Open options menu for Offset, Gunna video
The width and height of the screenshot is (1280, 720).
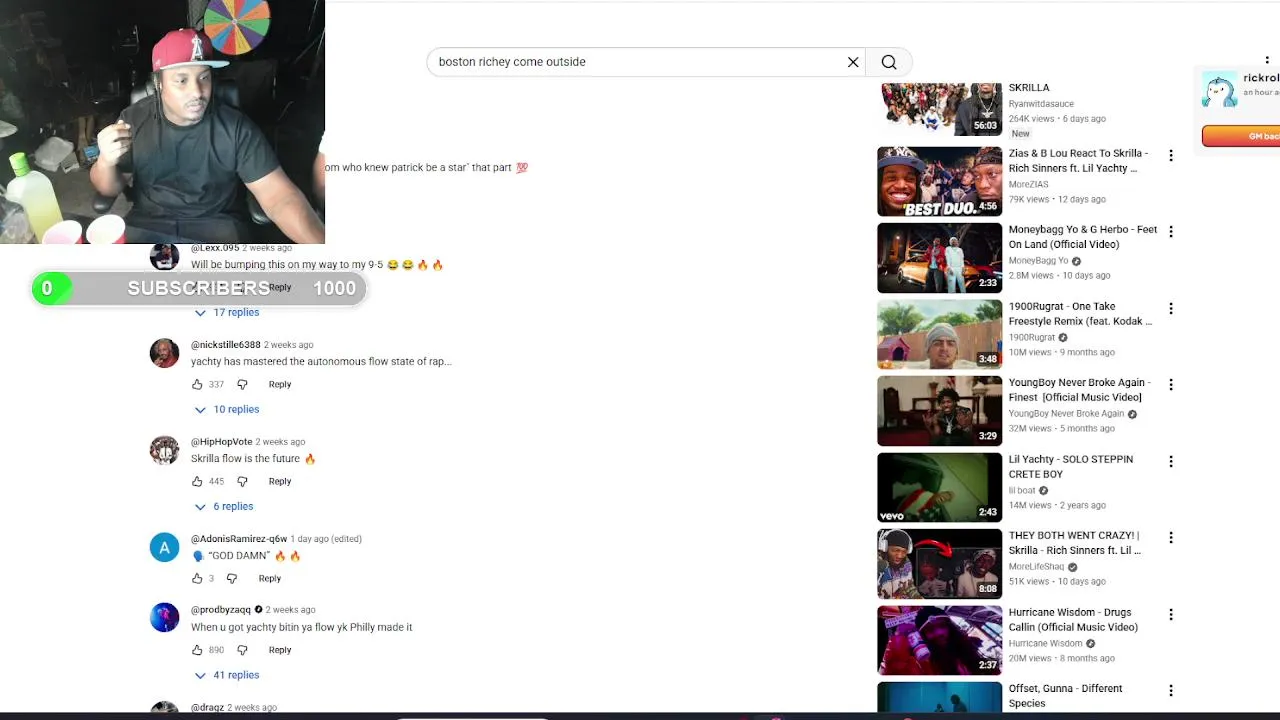click(x=1171, y=690)
